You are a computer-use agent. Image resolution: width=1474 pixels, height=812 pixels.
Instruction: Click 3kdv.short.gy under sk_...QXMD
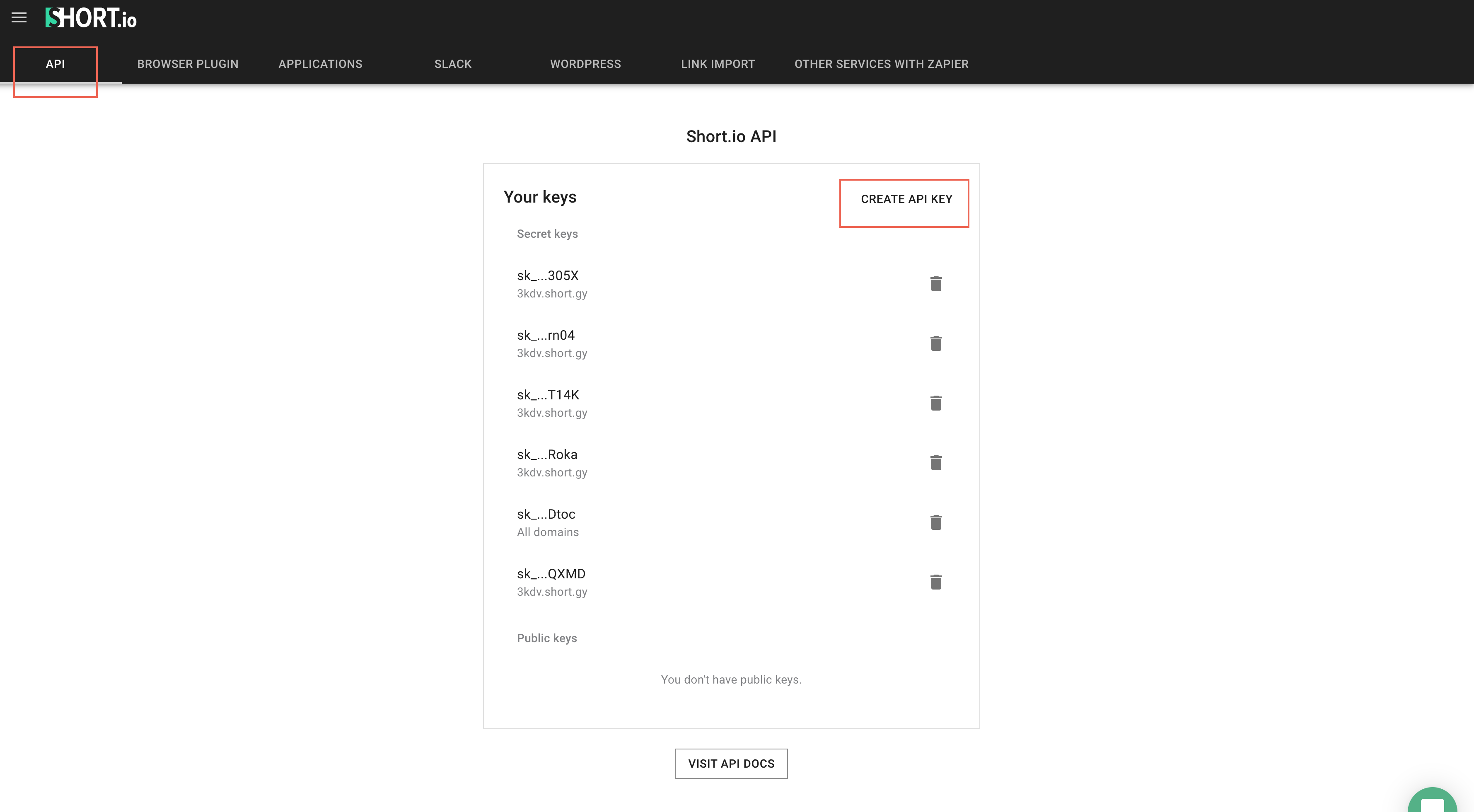tap(552, 592)
